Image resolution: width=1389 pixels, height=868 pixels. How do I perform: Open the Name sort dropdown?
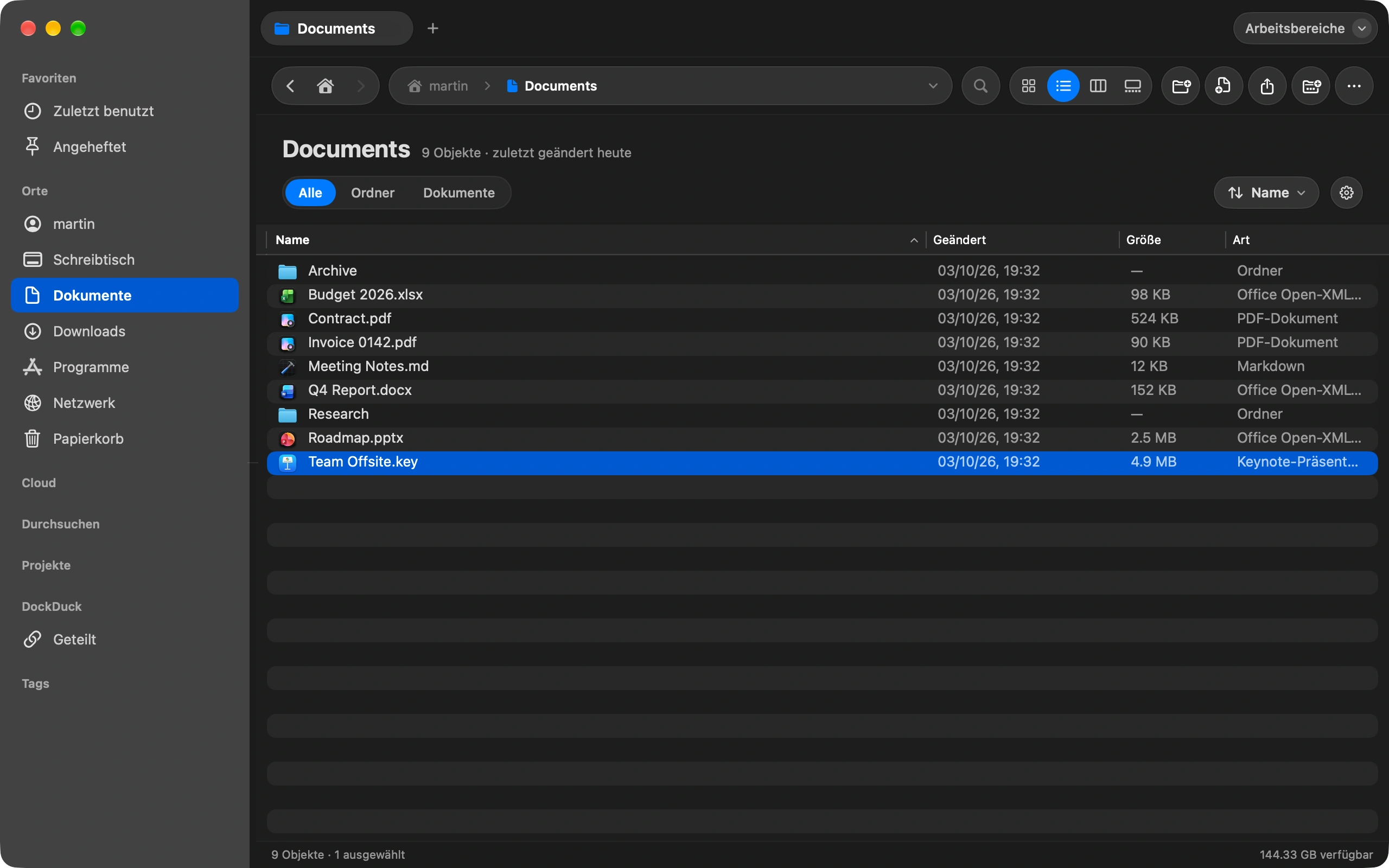click(x=1266, y=193)
